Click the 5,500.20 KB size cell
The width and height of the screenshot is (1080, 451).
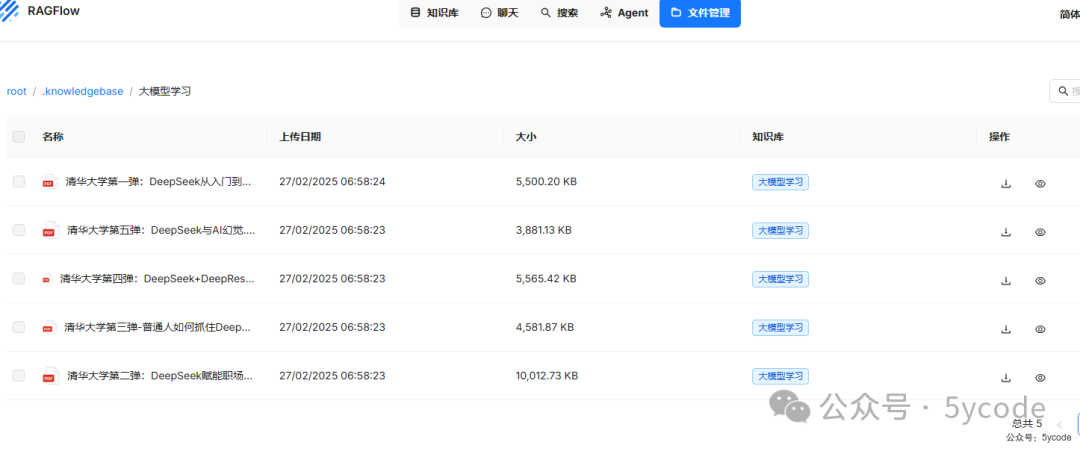[546, 182]
